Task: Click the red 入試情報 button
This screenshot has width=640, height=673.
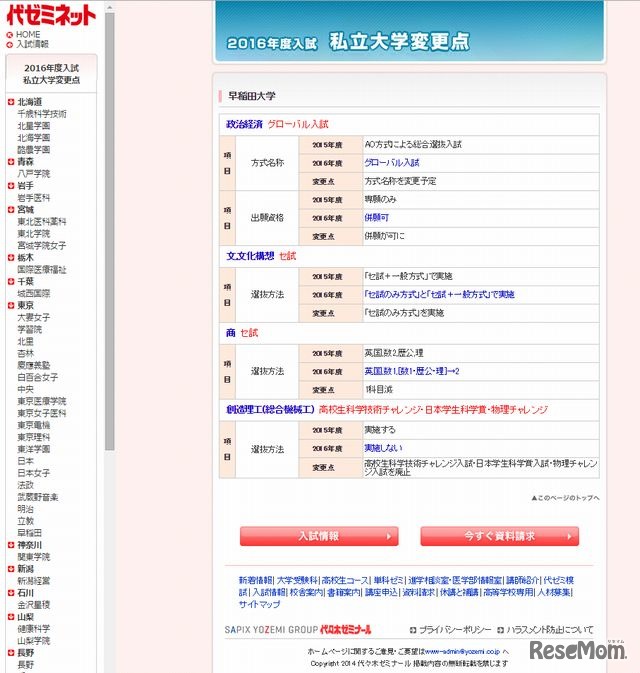Action: click(x=319, y=536)
